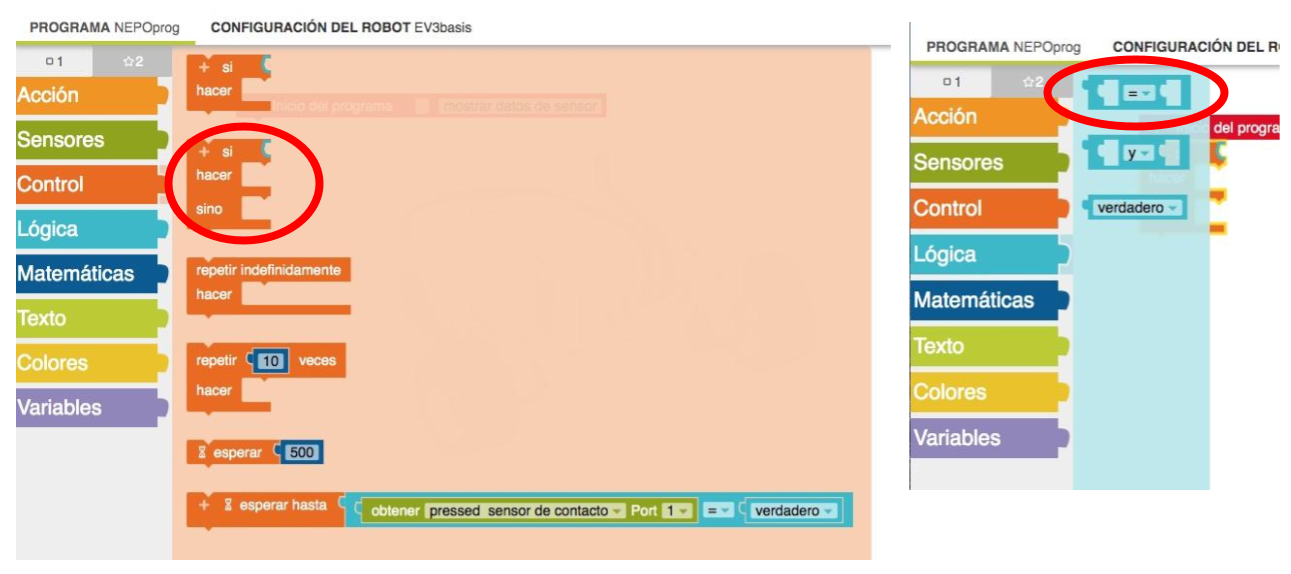Switch to left 'CONFIGURACIÓN DEL ROBOT EV3basis' tab
Screen dimensions: 1291x574
341,28
